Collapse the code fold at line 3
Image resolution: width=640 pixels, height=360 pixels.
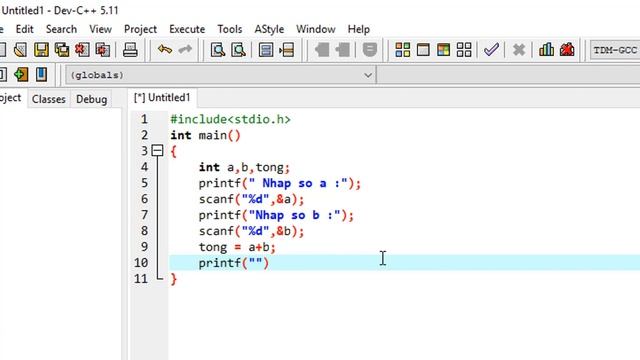point(157,151)
